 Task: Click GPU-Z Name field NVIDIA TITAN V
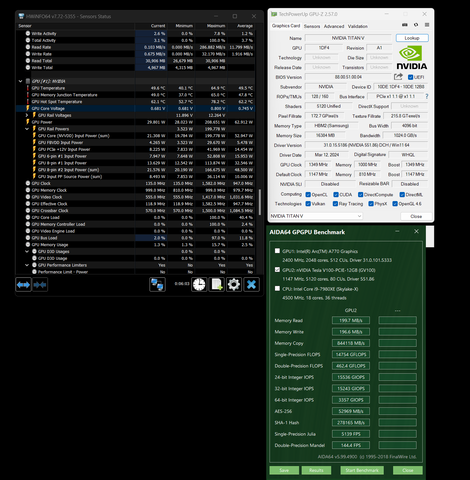point(348,38)
